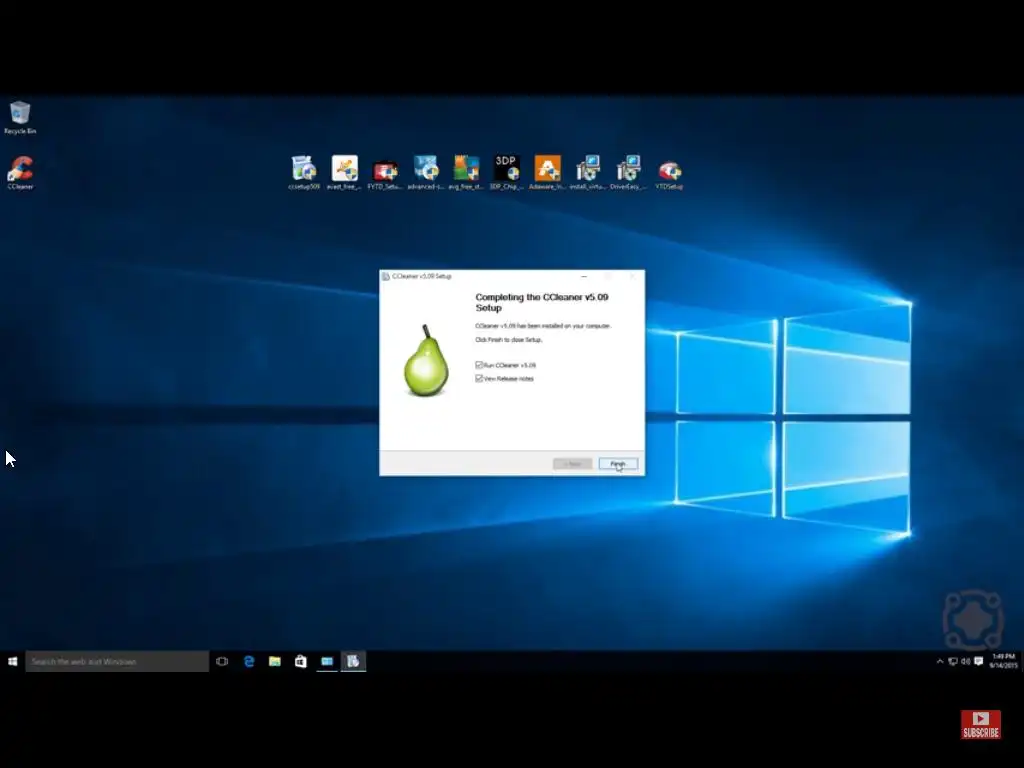
Task: Open Task View from the taskbar
Action: tap(222, 662)
